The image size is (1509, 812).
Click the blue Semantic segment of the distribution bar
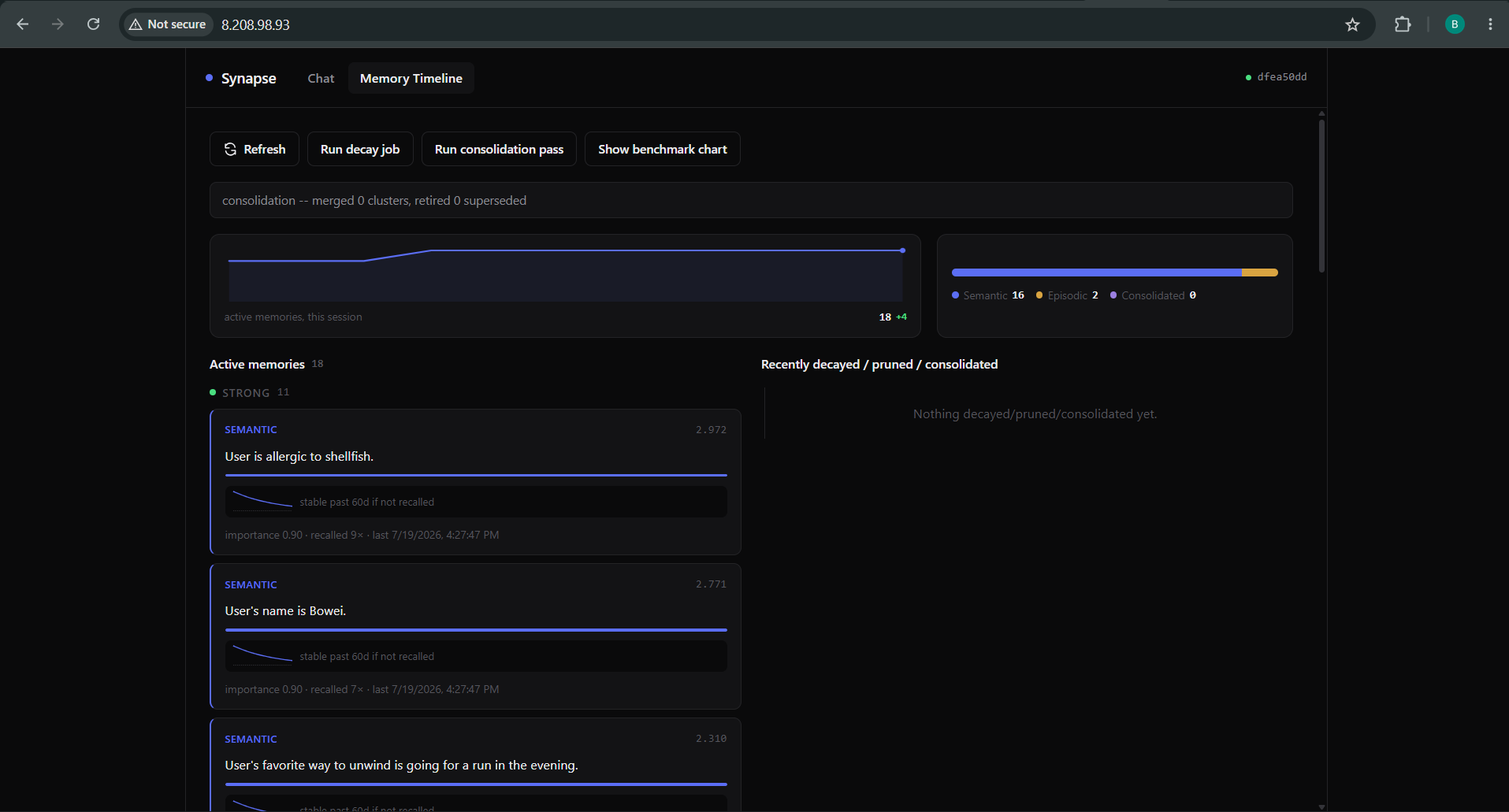pyautogui.click(x=1096, y=273)
